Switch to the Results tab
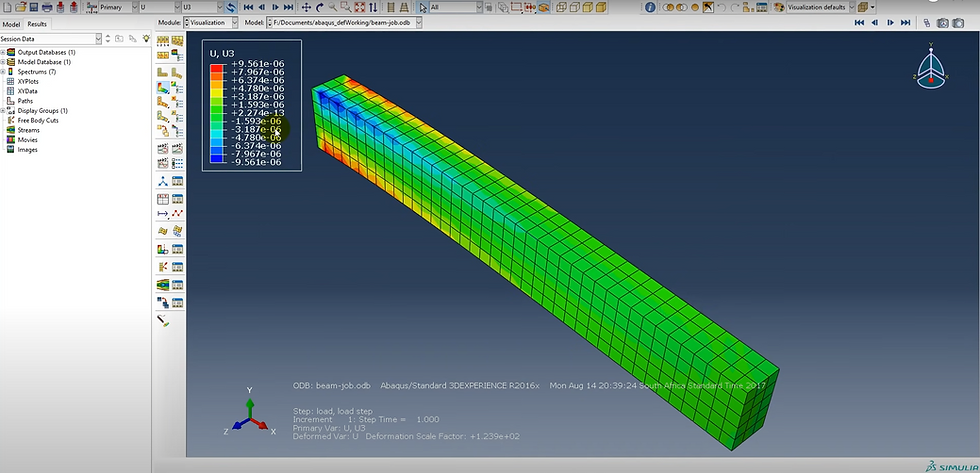This screenshot has height=473, width=980. (x=37, y=24)
